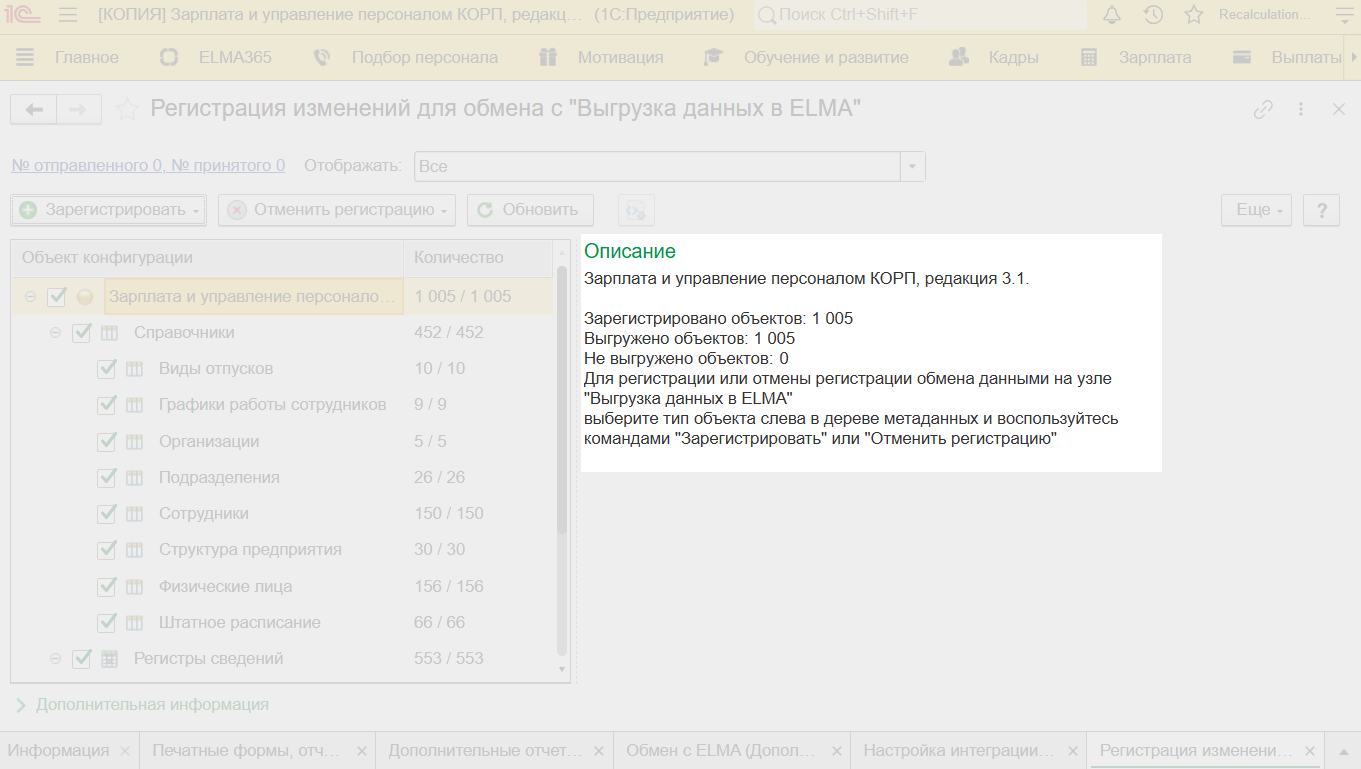Switch to the Печатные формы tab
The height and width of the screenshot is (769, 1361).
246,751
